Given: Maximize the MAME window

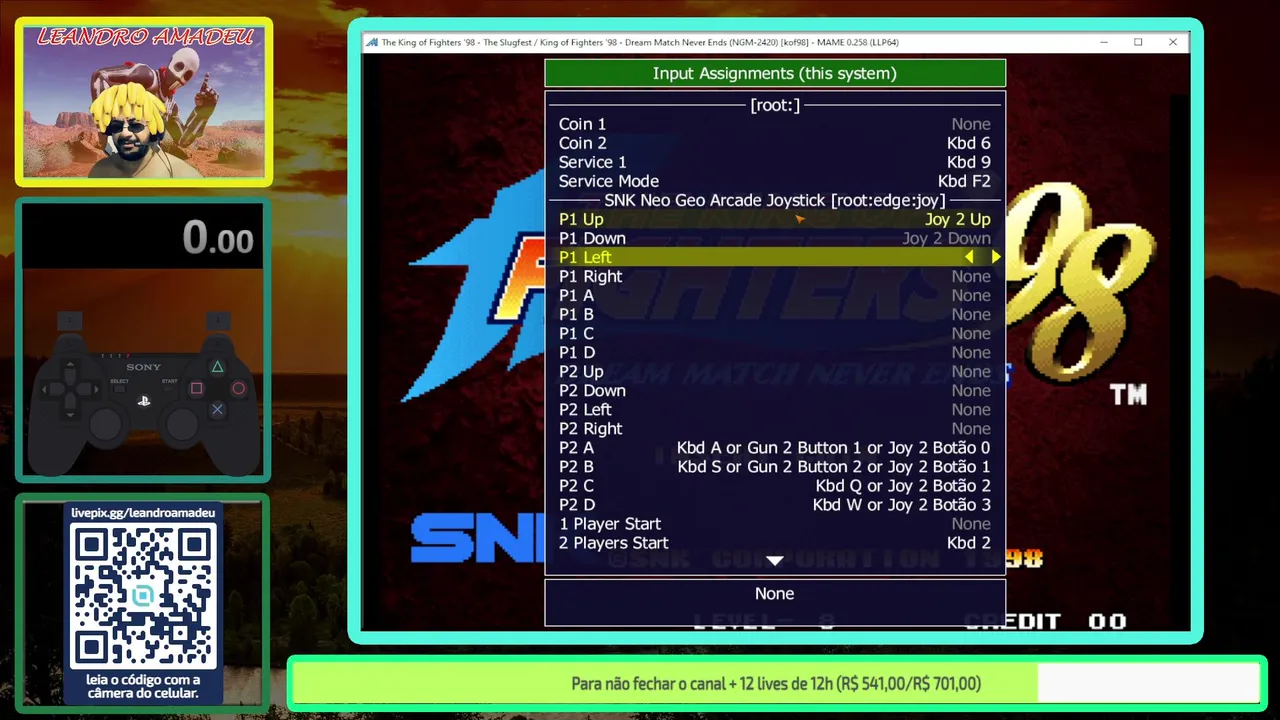Looking at the screenshot, I should [x=1138, y=43].
